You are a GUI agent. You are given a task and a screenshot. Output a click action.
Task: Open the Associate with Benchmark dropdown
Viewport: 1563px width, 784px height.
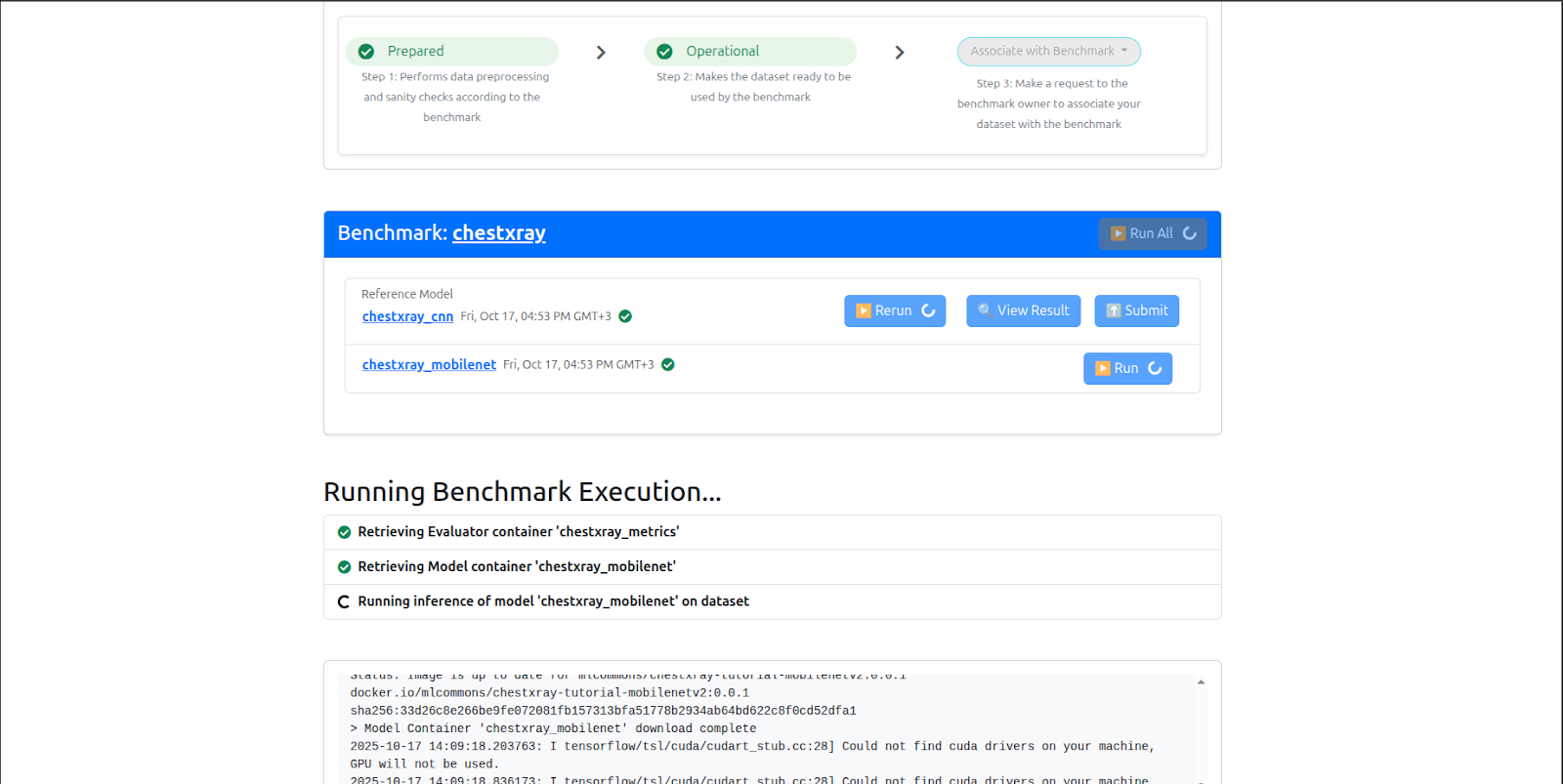coord(1048,52)
